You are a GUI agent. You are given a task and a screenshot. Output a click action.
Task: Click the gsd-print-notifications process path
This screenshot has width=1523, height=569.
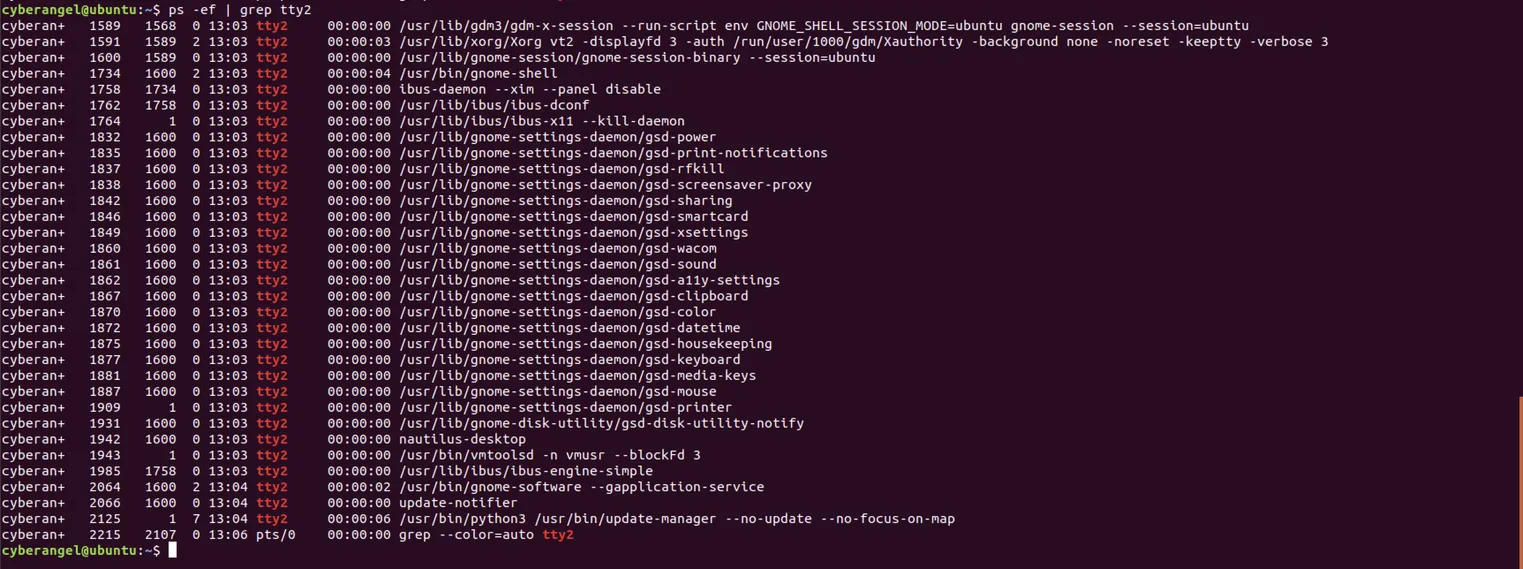[613, 153]
